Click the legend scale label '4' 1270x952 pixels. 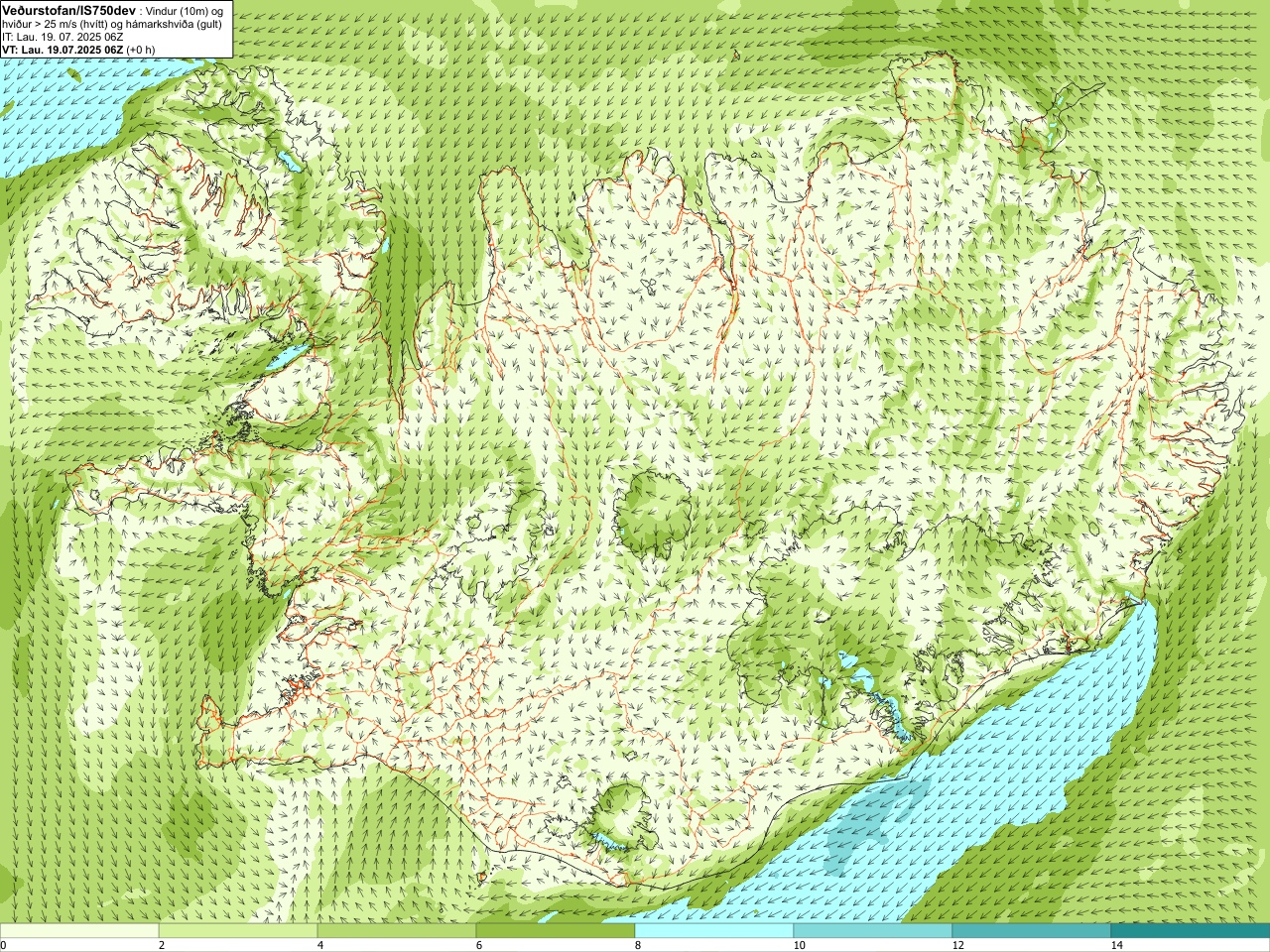(319, 945)
